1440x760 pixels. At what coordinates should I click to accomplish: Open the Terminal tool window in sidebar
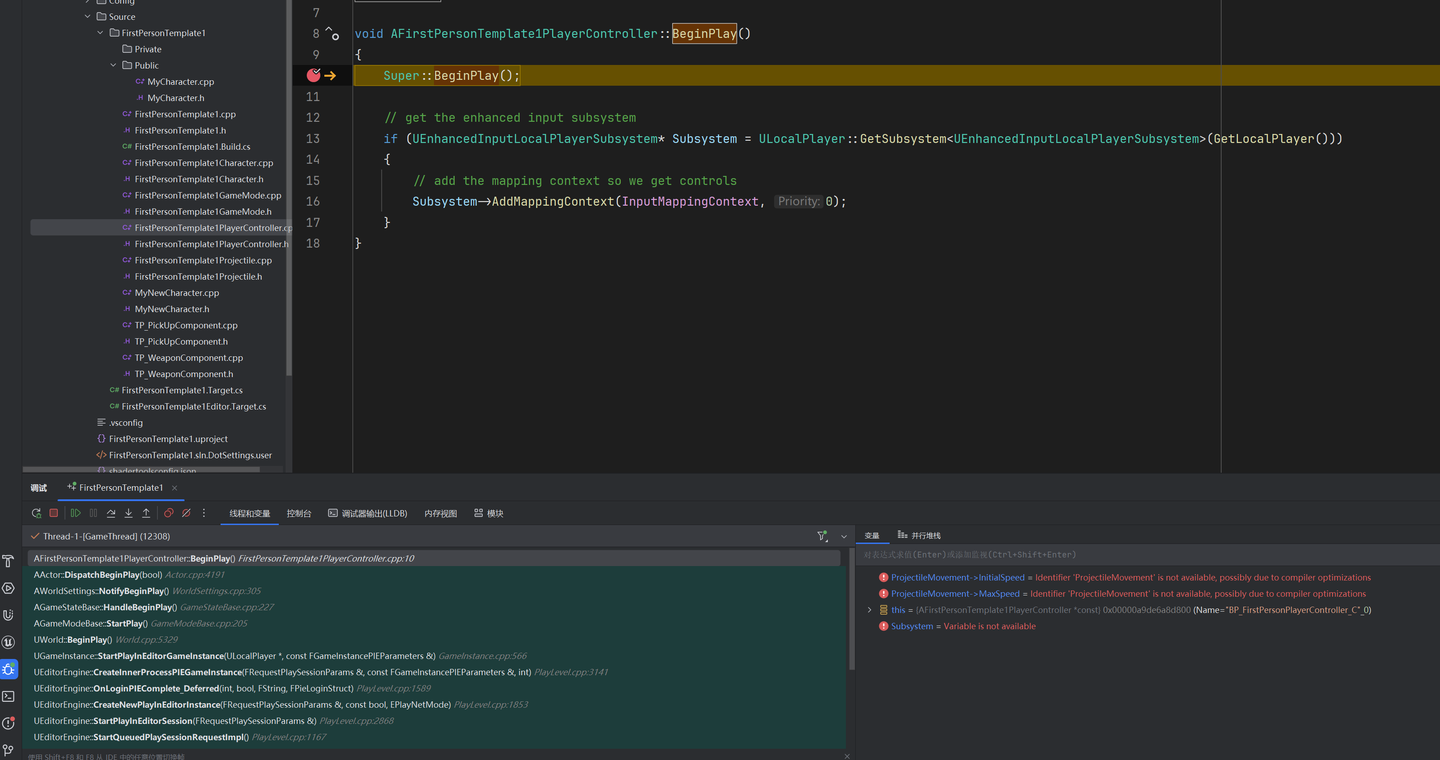(x=9, y=696)
